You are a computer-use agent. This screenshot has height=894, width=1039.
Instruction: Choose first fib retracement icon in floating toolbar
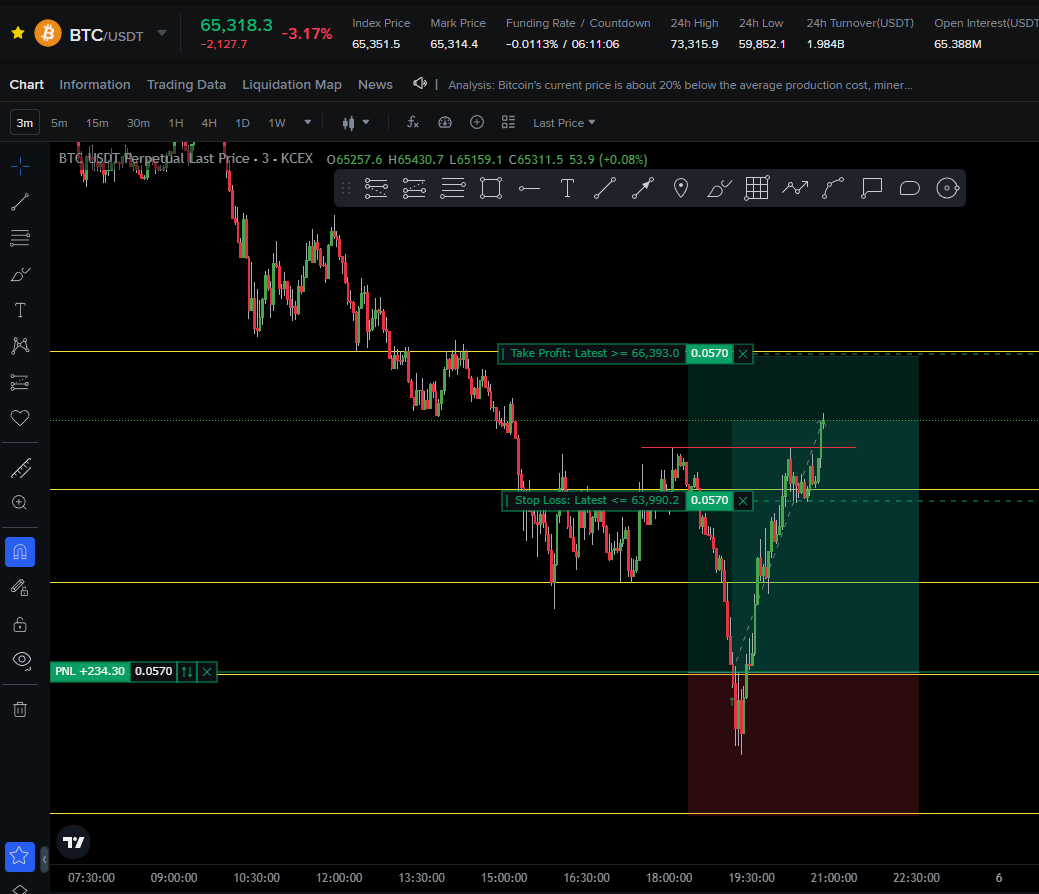tap(376, 188)
